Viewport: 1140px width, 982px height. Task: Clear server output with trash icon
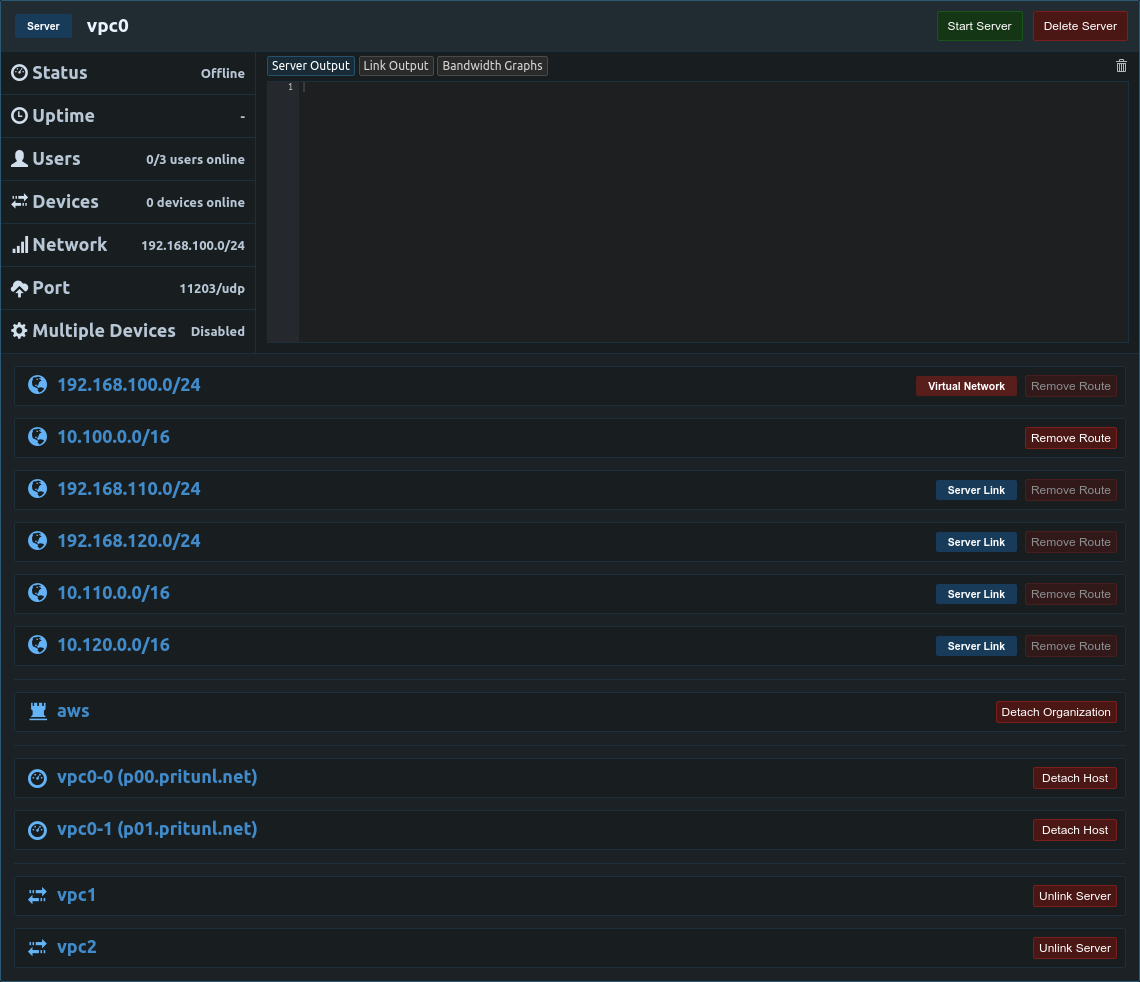coord(1120,66)
